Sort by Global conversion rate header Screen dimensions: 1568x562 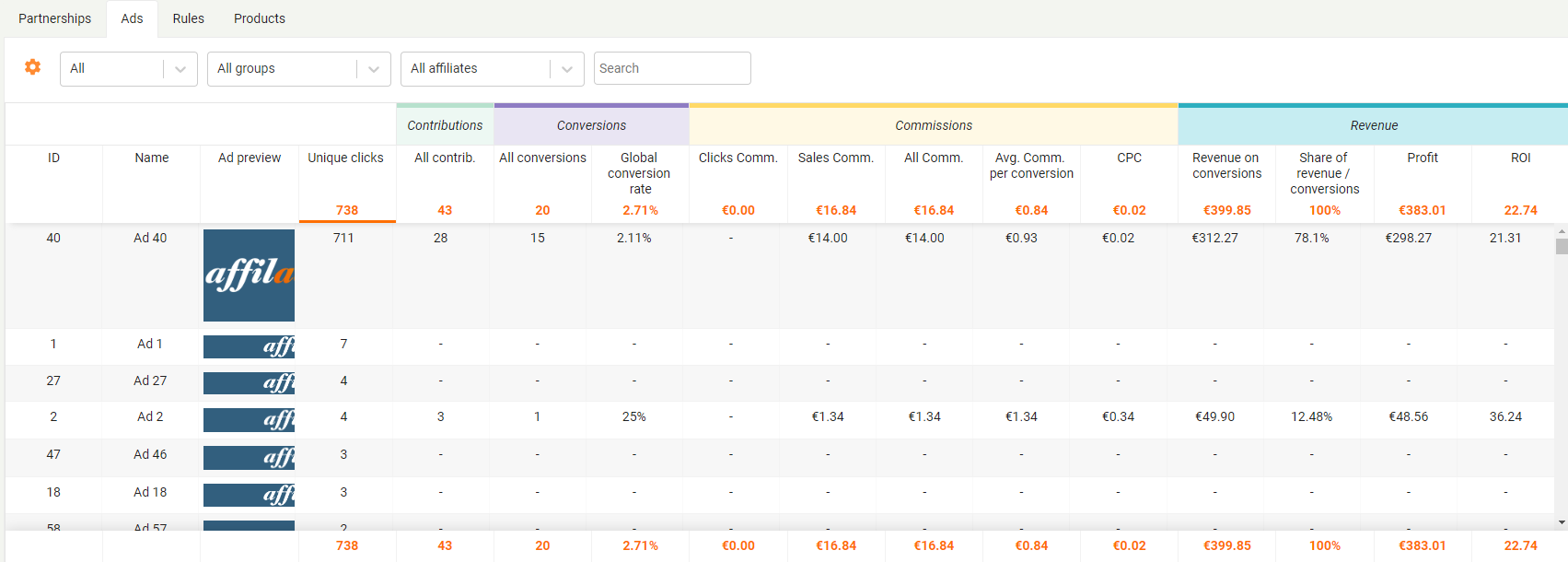(640, 173)
